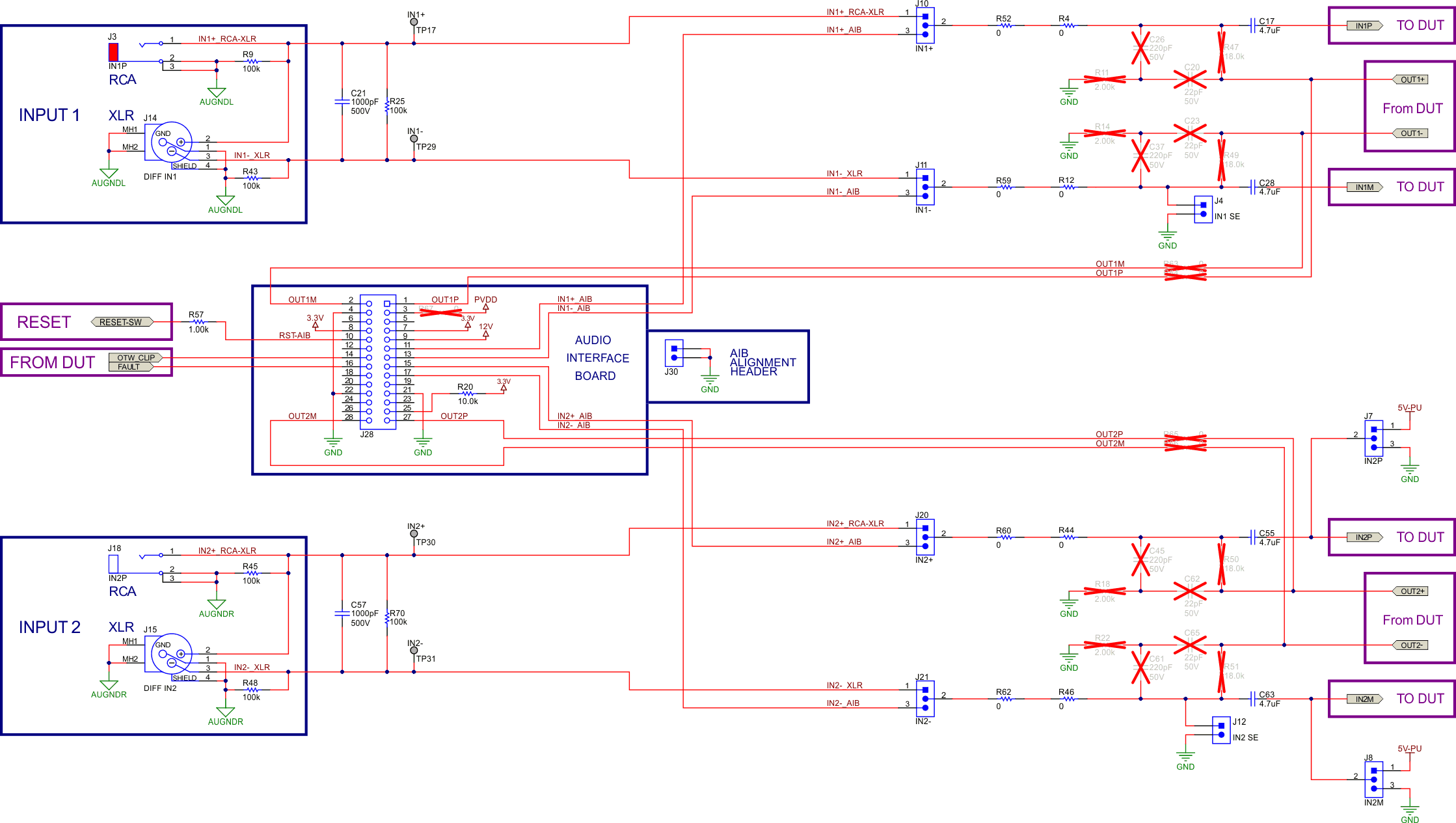
Task: Select the crossed-out R47 18.0k resistor
Action: (x=1221, y=52)
